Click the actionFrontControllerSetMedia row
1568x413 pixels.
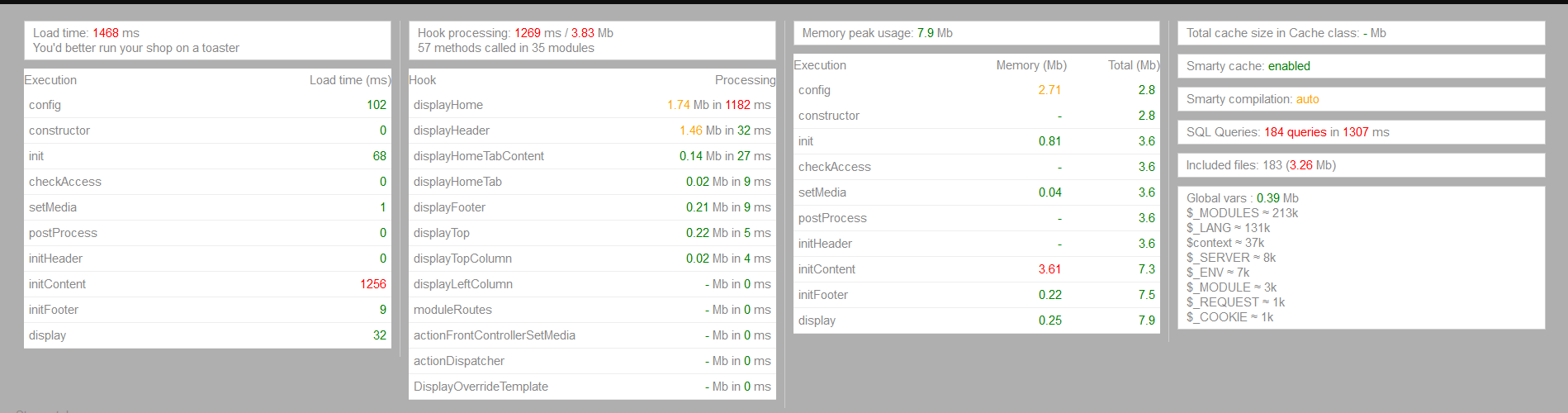[592, 335]
